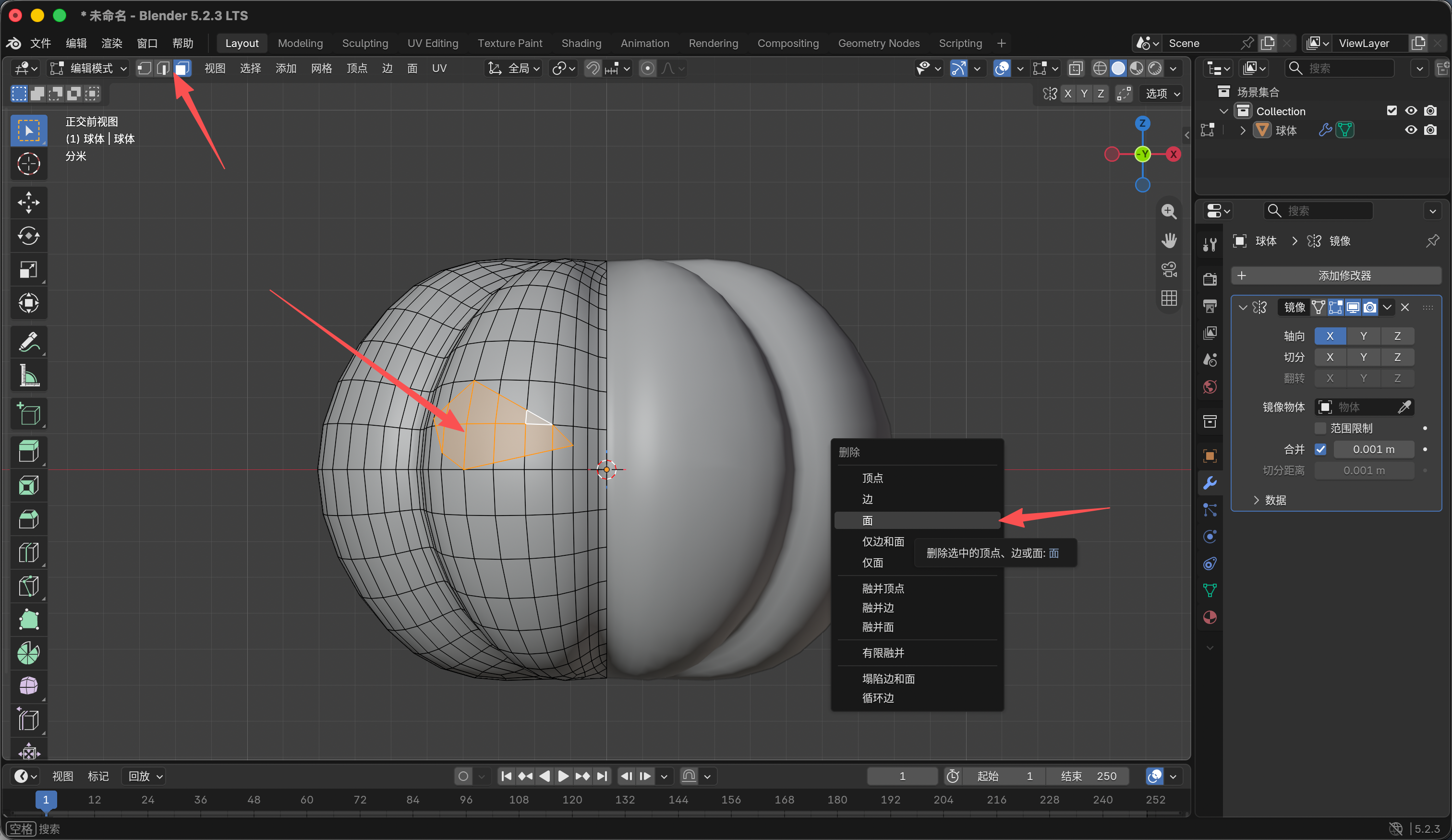
Task: Open the 全局 transform orientation dropdown
Action: 514,69
